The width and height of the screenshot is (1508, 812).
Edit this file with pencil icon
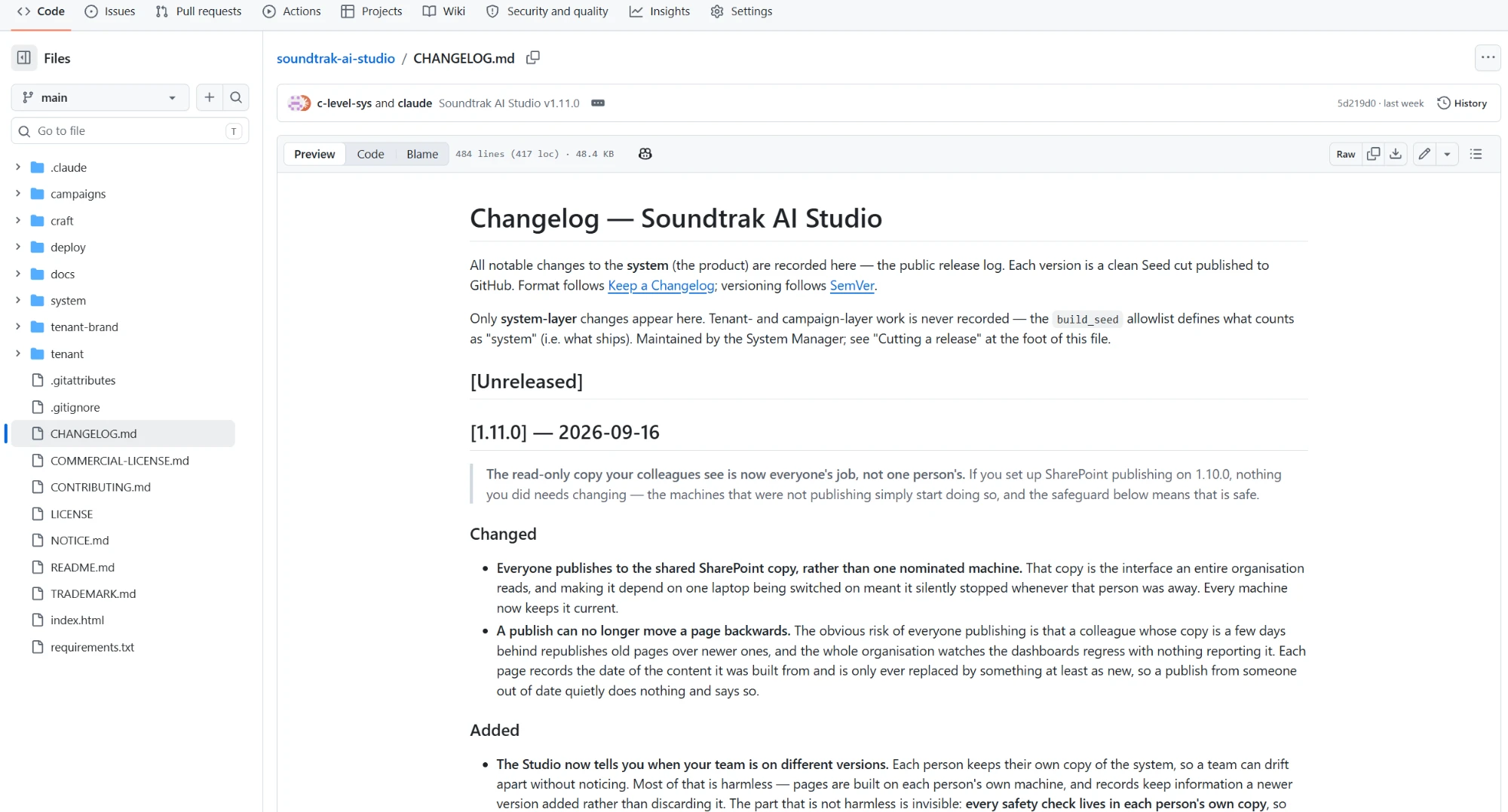1424,154
